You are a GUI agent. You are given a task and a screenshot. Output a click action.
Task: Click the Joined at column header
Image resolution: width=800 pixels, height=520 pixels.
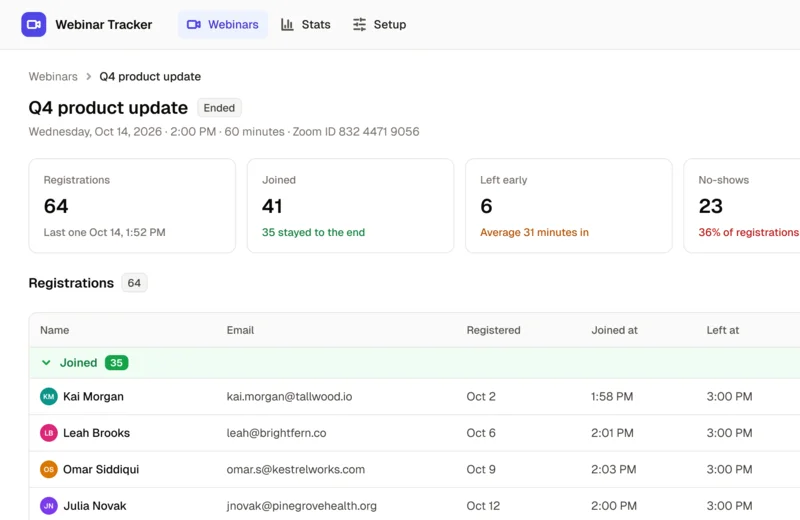(614, 330)
